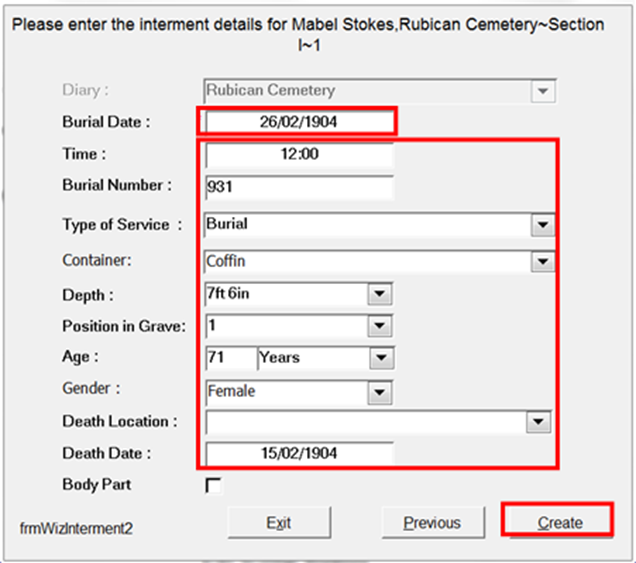
Task: Expand the Container dropdown arrow
Action: (x=543, y=262)
